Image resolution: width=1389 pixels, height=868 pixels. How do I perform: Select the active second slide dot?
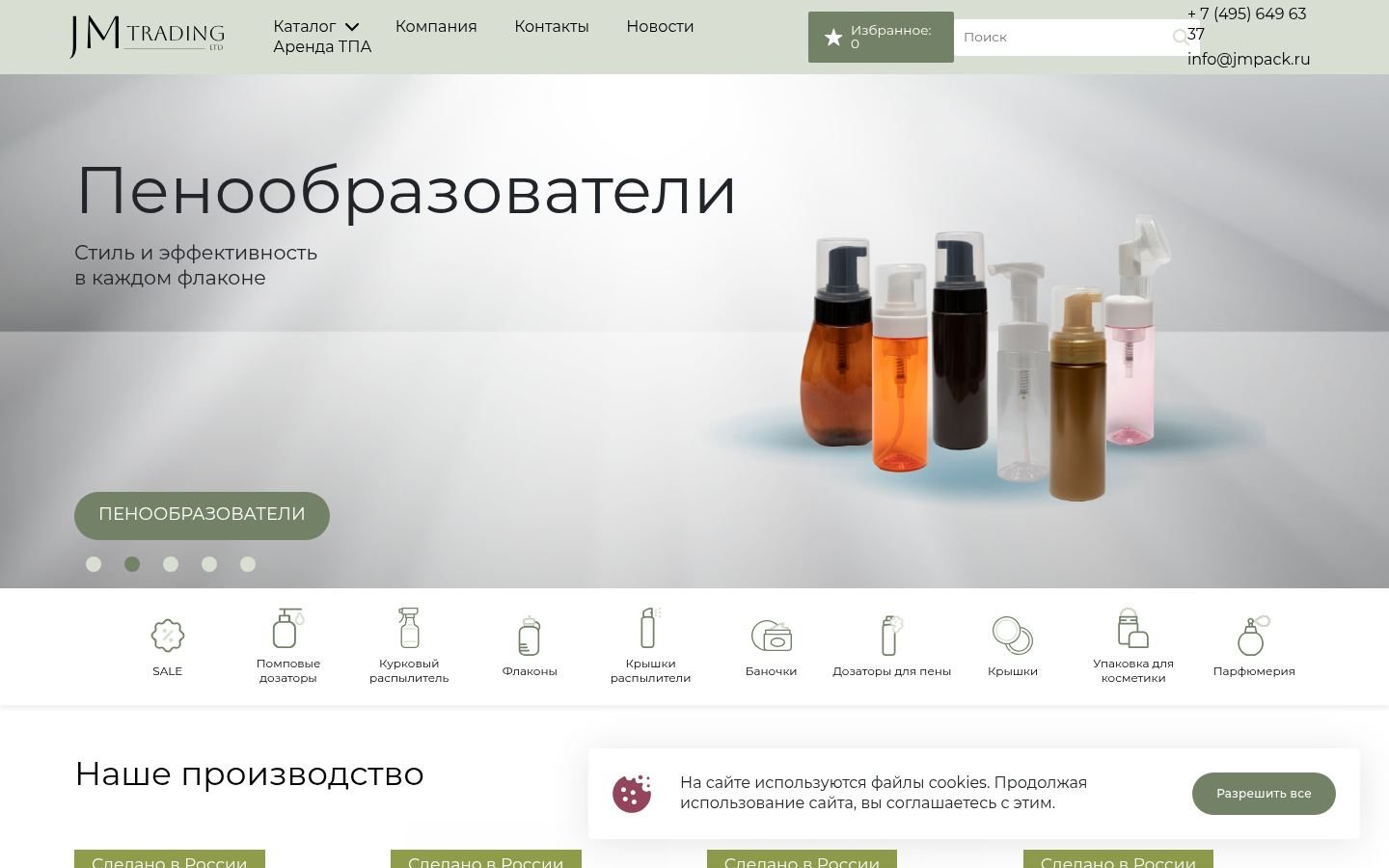(x=132, y=564)
